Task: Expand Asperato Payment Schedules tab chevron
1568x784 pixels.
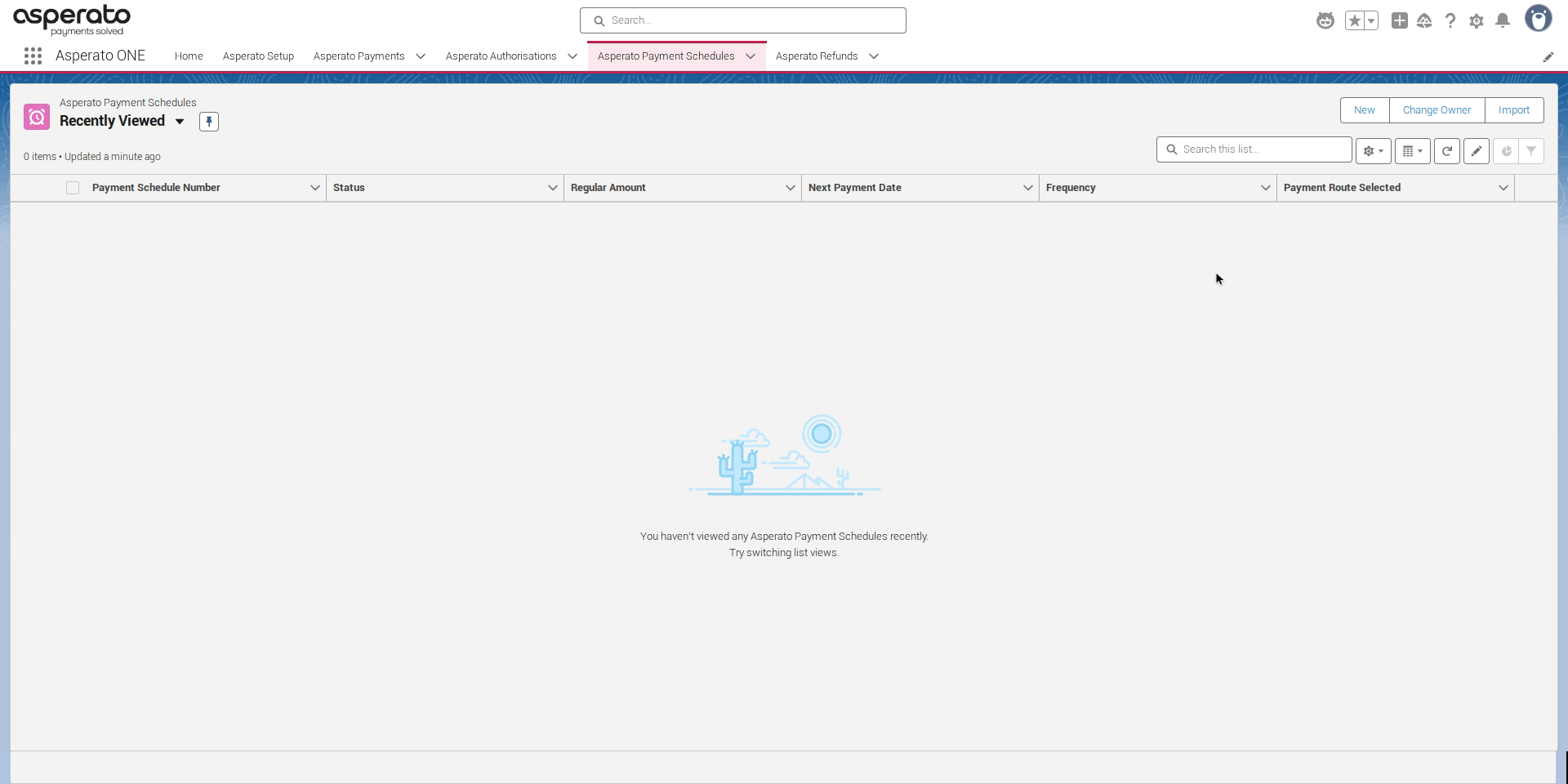Action: coord(751,56)
